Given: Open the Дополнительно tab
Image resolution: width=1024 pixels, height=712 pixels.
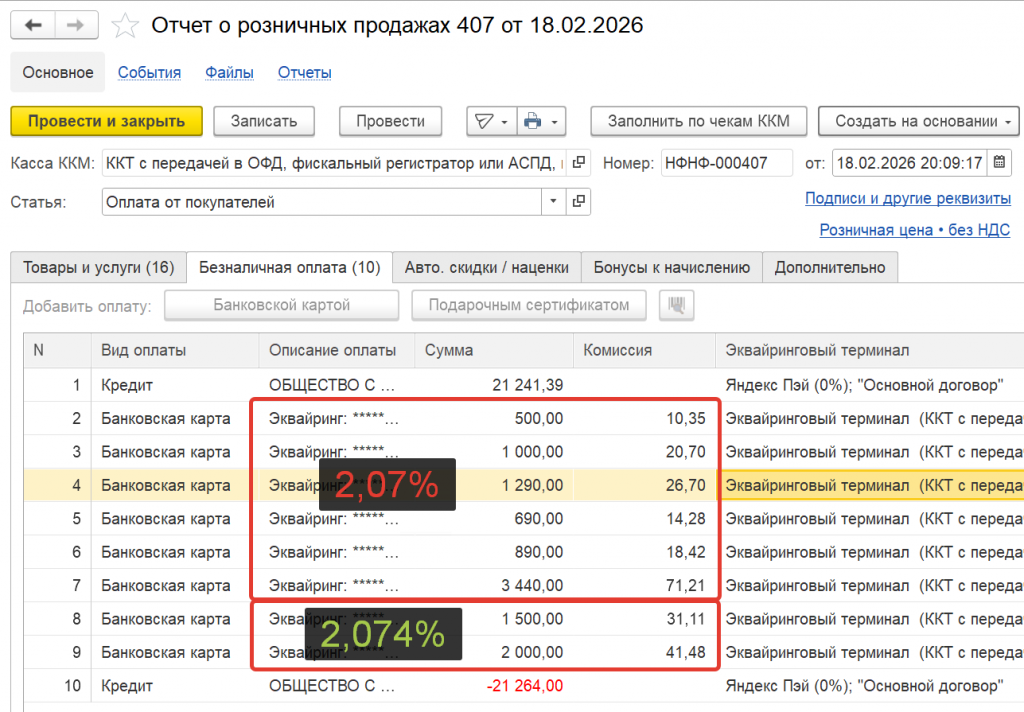Looking at the screenshot, I should pyautogui.click(x=830, y=268).
